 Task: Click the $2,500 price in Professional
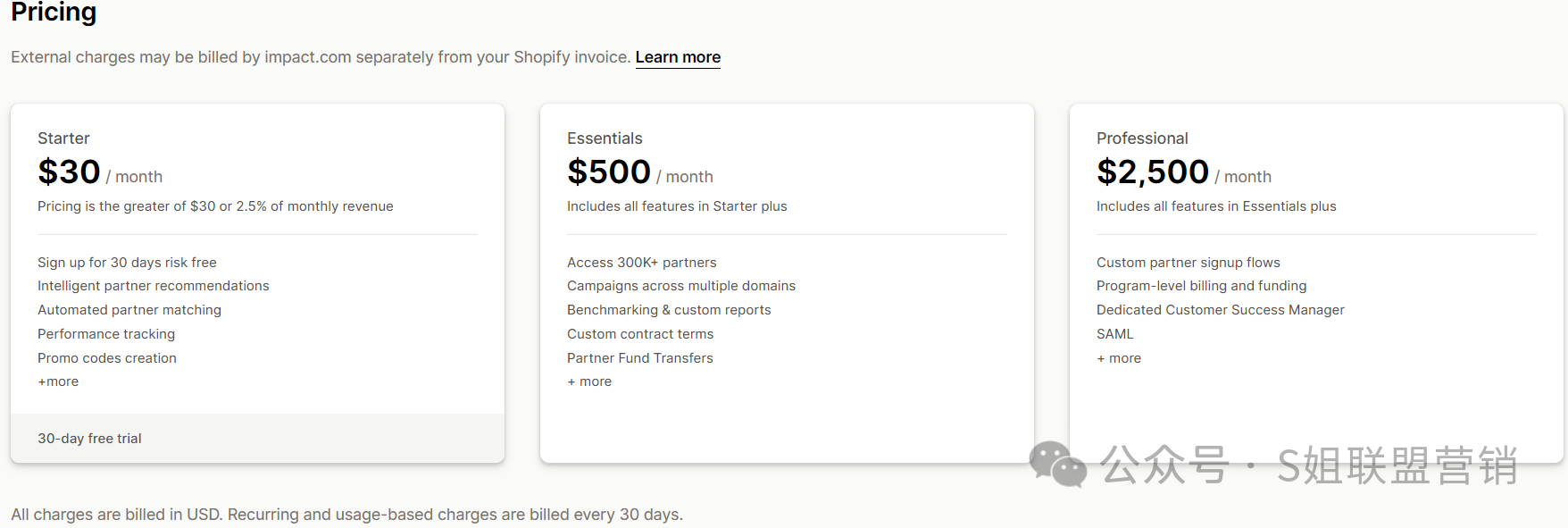(1153, 172)
